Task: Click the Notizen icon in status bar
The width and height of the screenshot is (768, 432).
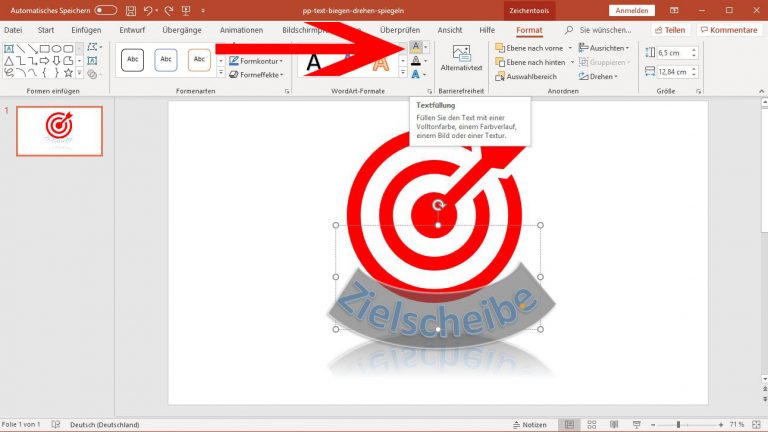Action: point(529,425)
